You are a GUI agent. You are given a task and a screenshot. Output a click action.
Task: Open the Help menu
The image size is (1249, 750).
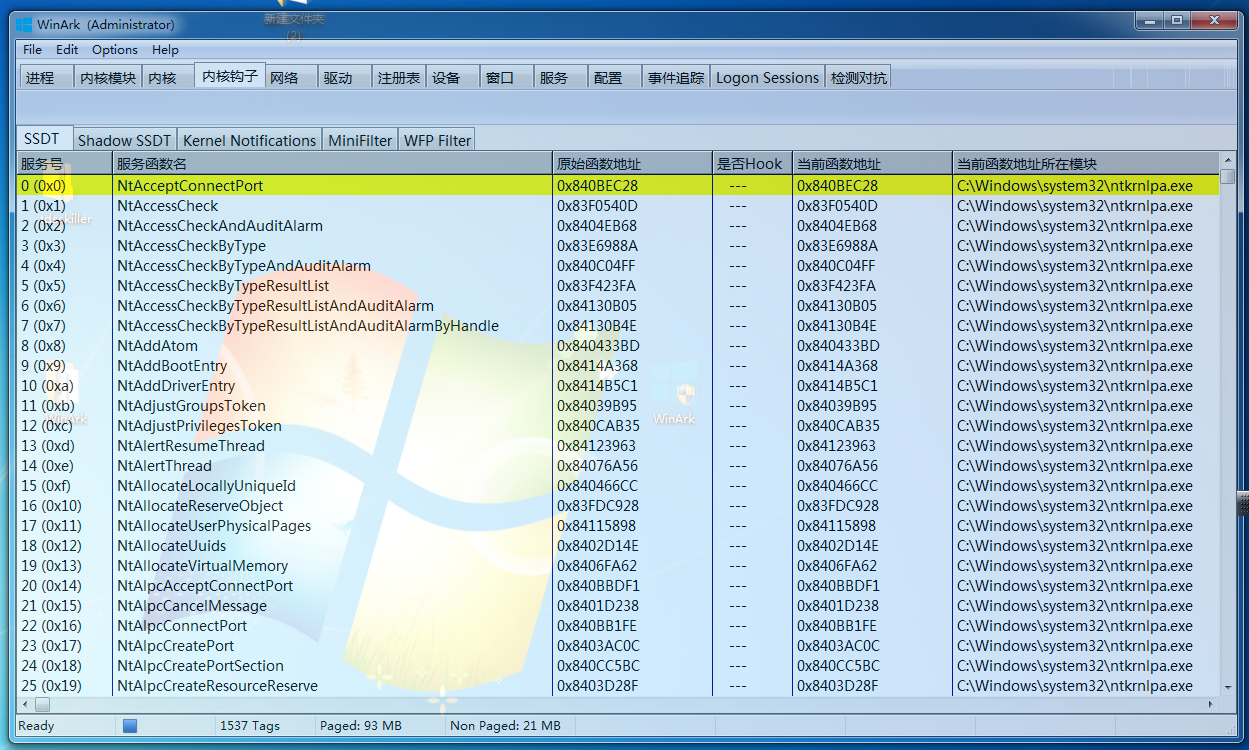click(165, 49)
